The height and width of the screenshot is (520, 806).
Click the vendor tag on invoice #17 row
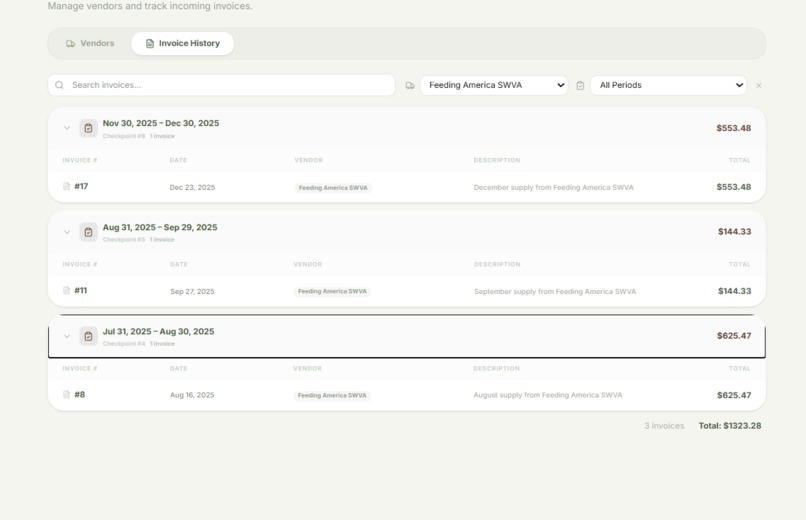coord(333,188)
